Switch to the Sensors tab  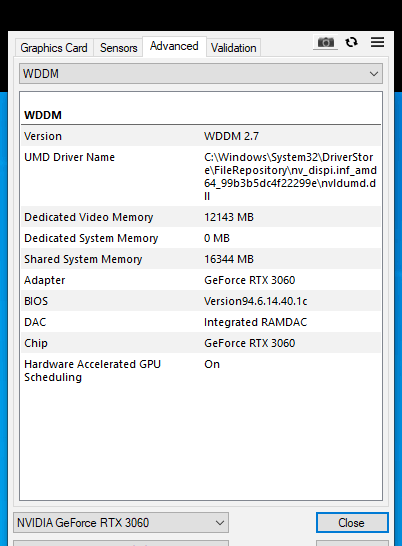[118, 48]
